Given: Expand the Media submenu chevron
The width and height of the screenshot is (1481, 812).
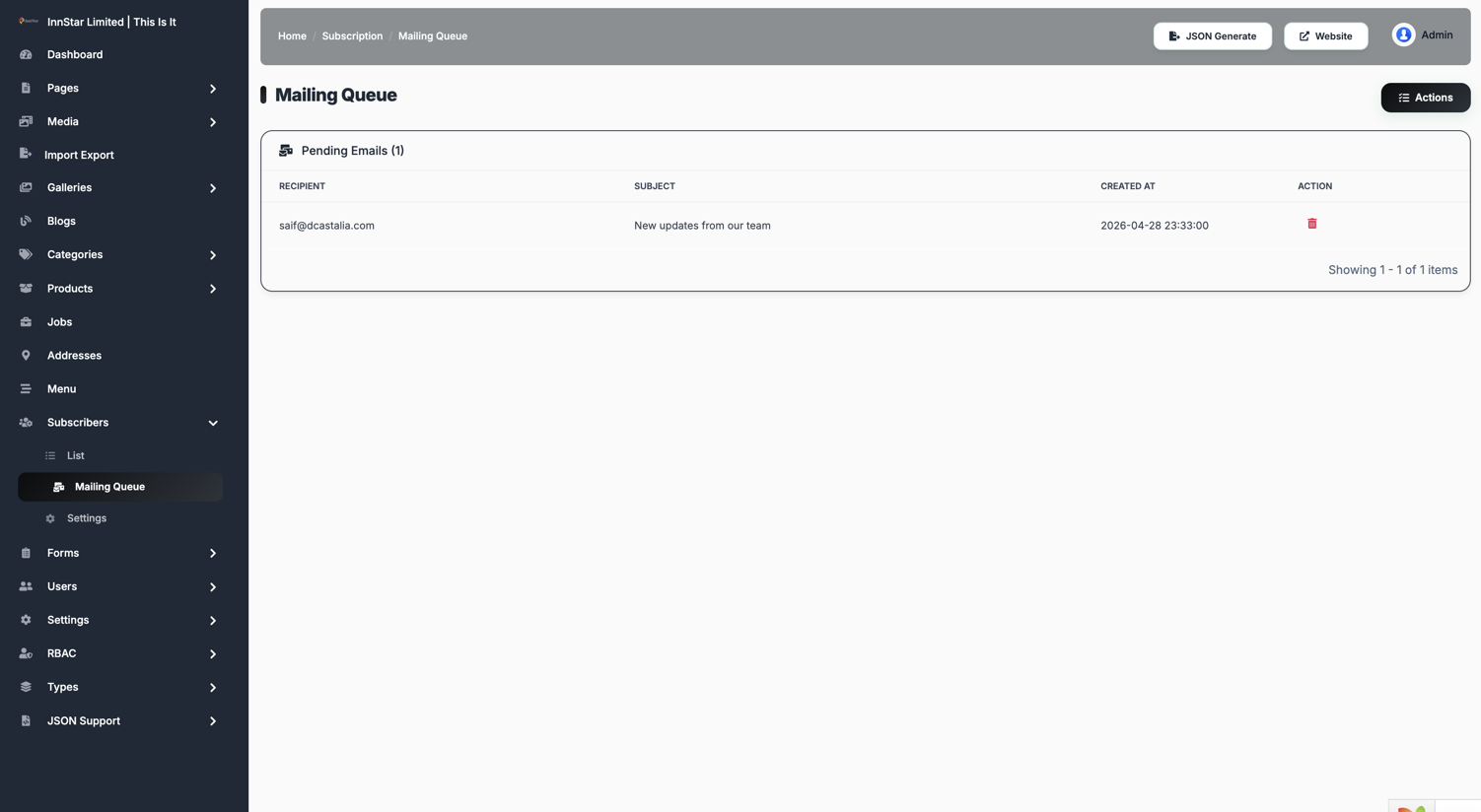Looking at the screenshot, I should click(213, 122).
